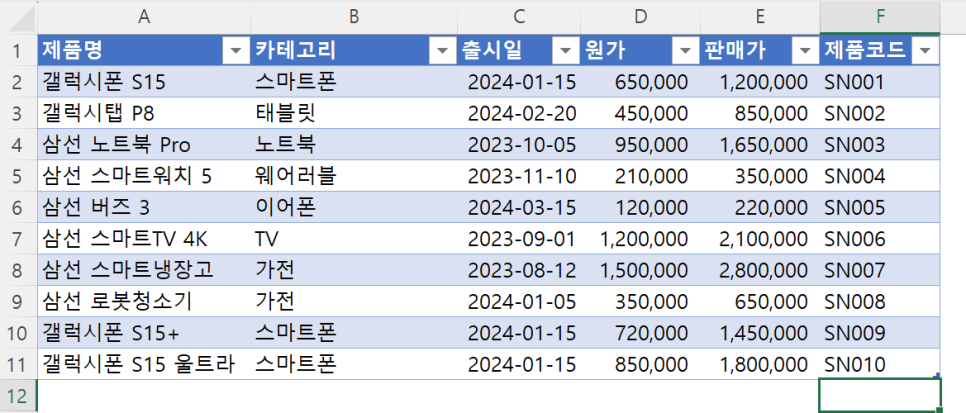Select row 6 header

click(18, 208)
